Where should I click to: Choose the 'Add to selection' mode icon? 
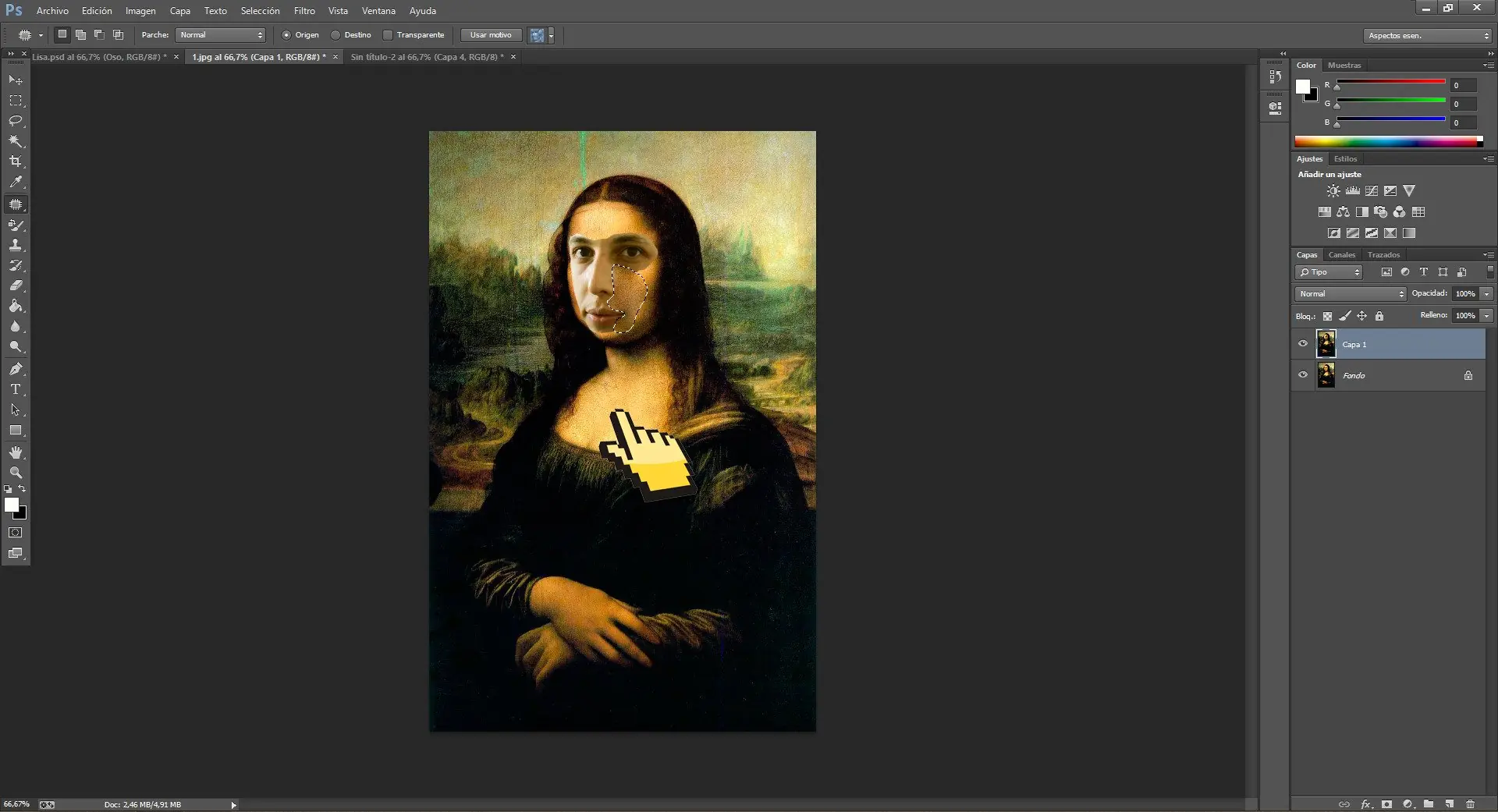coord(80,34)
